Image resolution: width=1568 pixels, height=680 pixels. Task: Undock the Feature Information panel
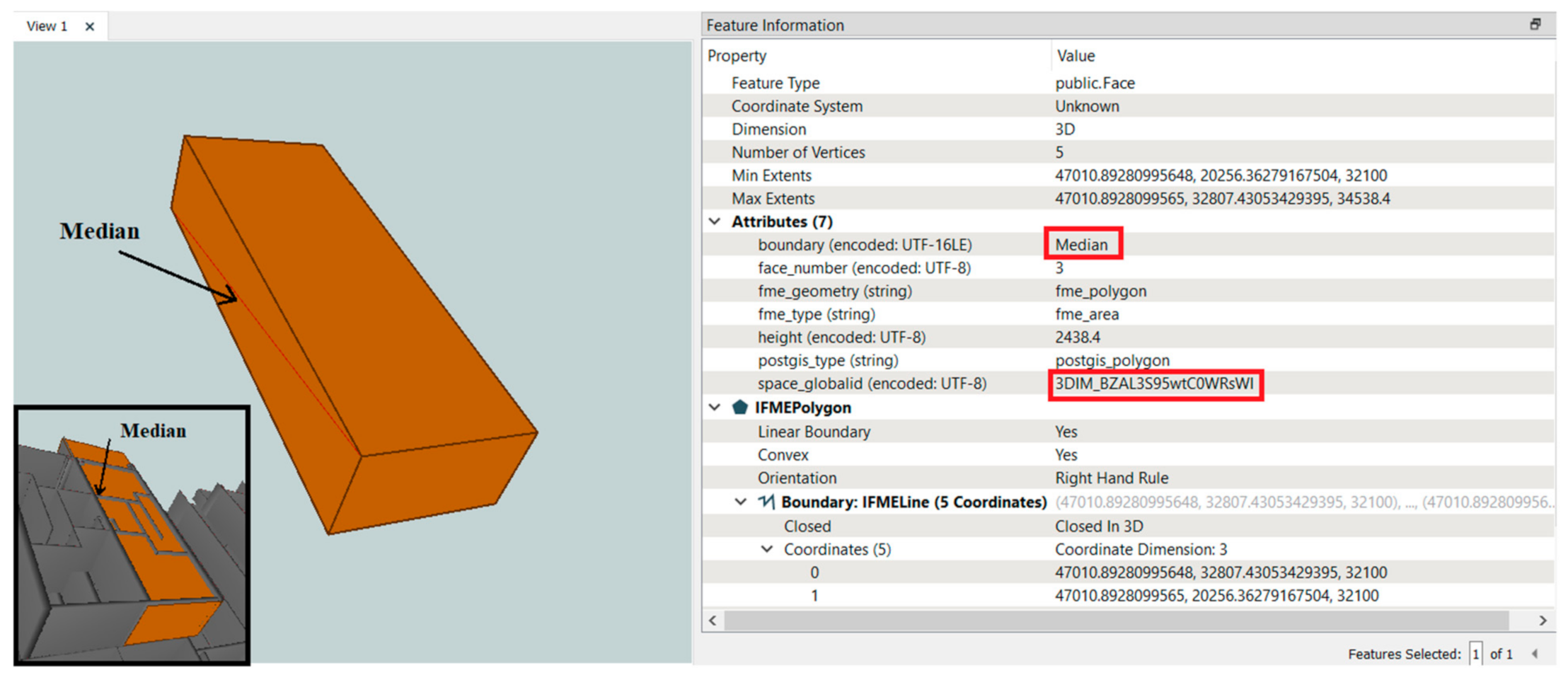1535,25
